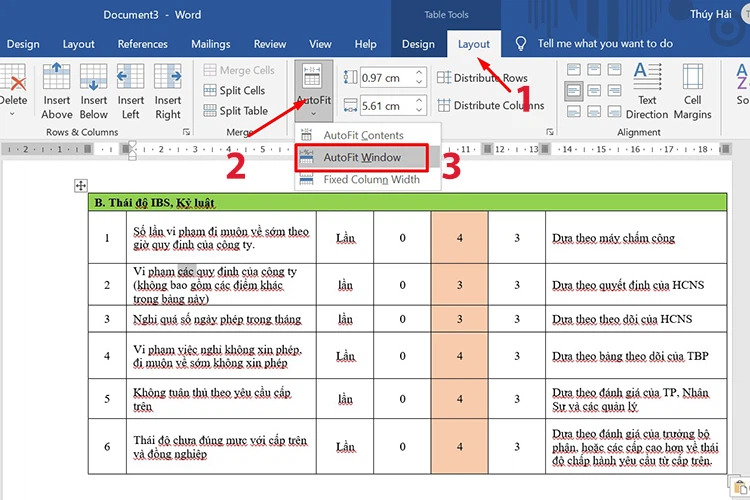The image size is (750, 500).
Task: Choose AutoFit Window option
Action: click(362, 157)
